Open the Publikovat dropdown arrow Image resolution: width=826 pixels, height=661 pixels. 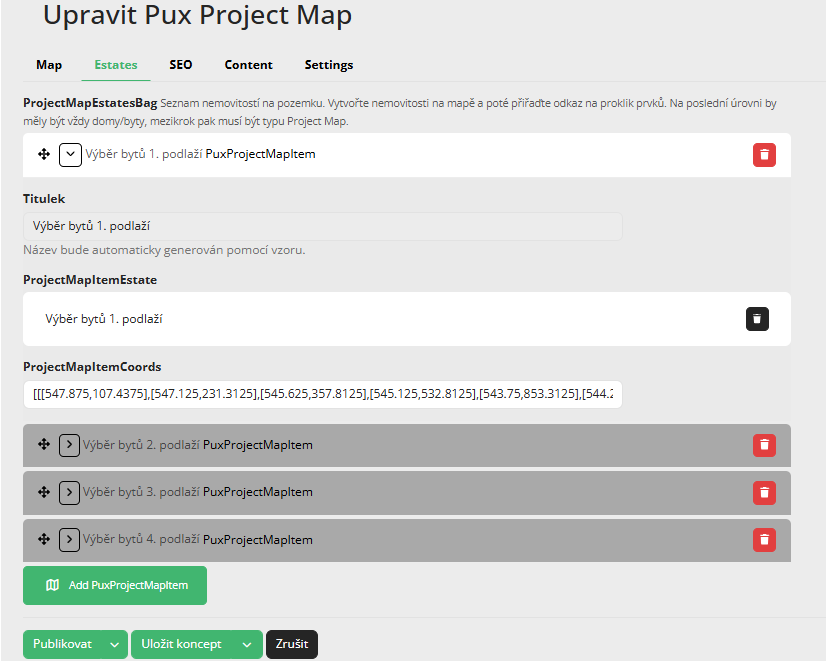coord(113,644)
